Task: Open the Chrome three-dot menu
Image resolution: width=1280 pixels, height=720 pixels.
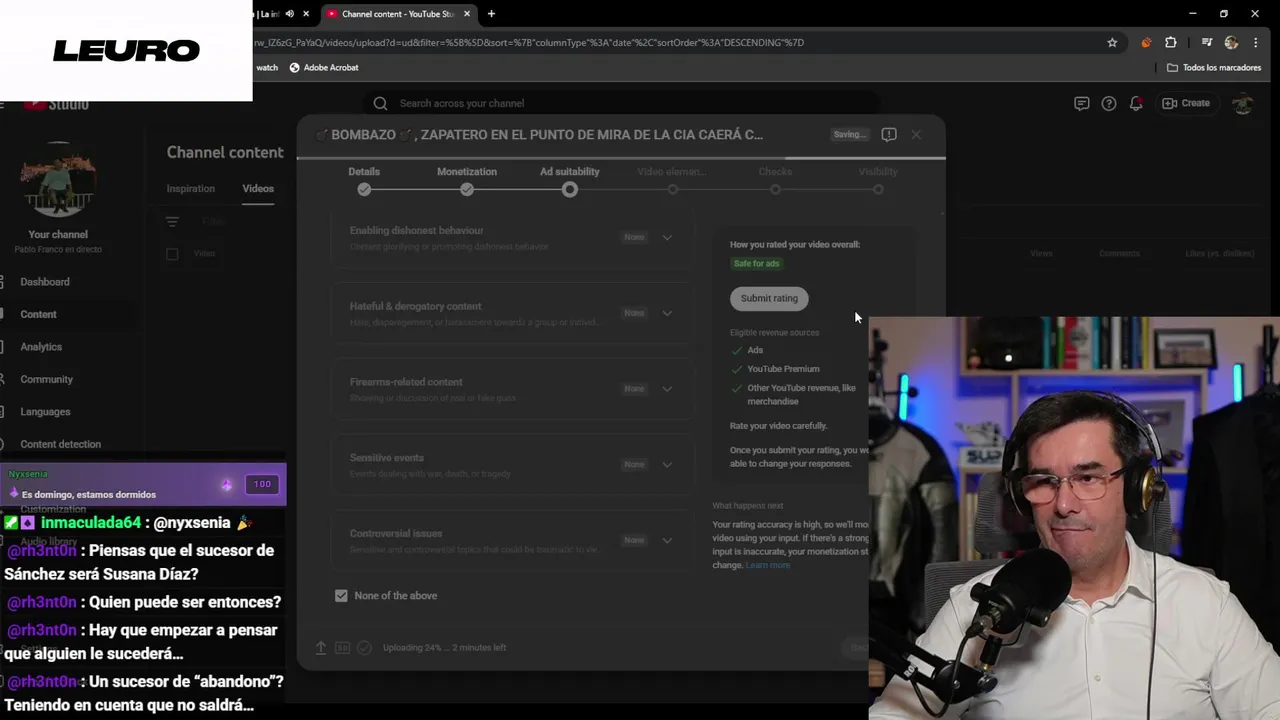Action: (x=1256, y=43)
